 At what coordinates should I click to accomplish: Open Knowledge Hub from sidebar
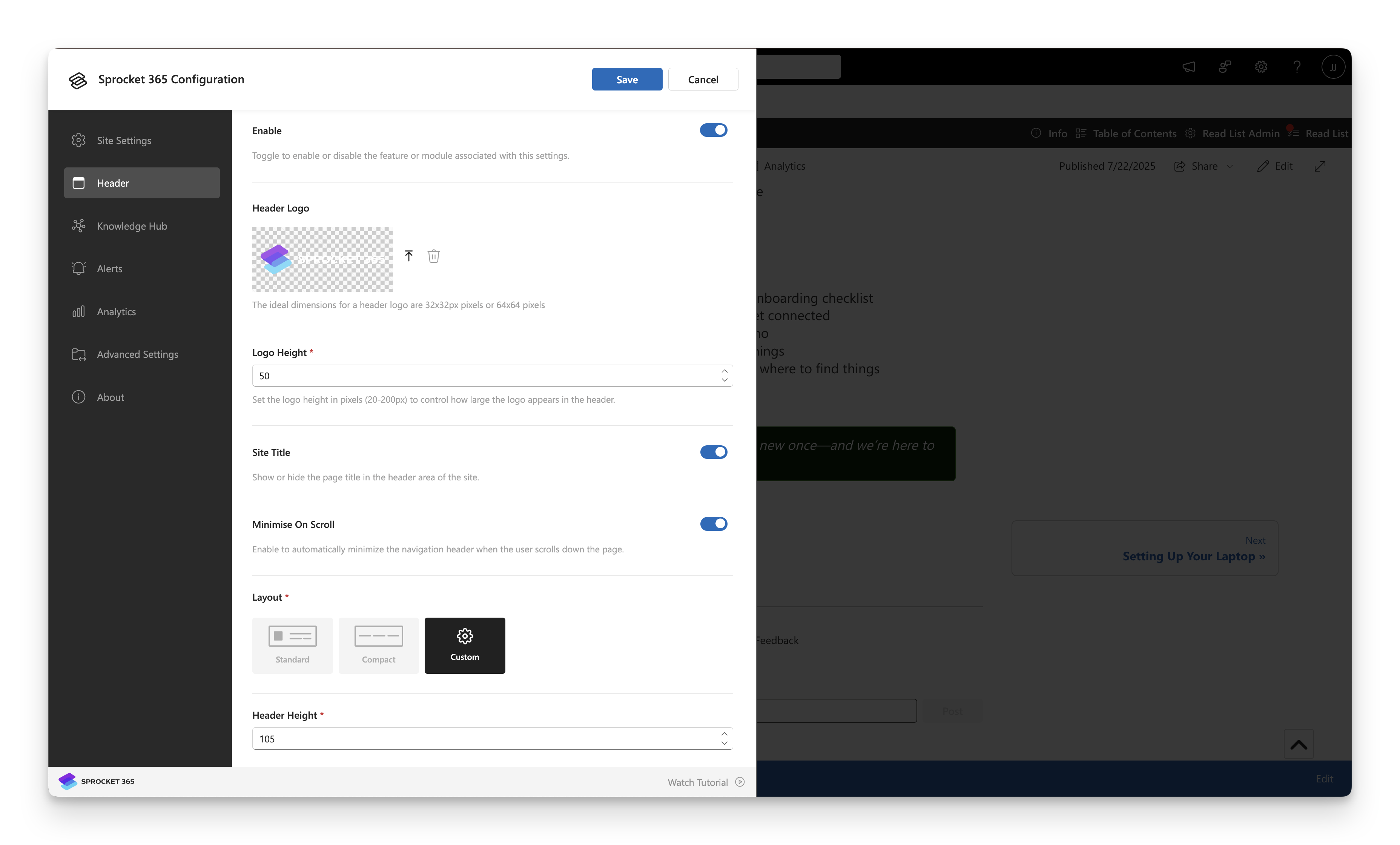[x=131, y=226]
